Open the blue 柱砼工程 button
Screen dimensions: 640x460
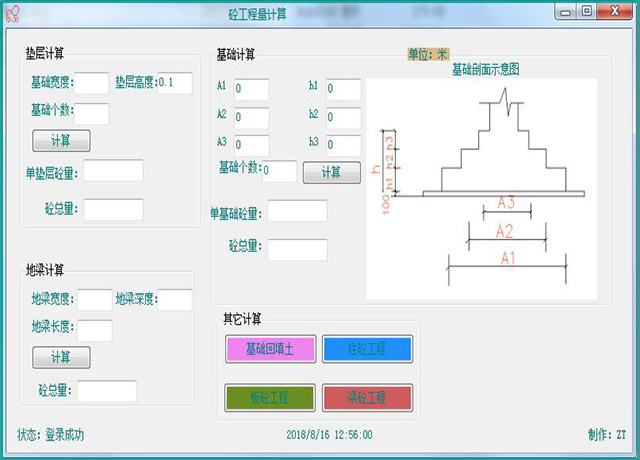point(367,349)
